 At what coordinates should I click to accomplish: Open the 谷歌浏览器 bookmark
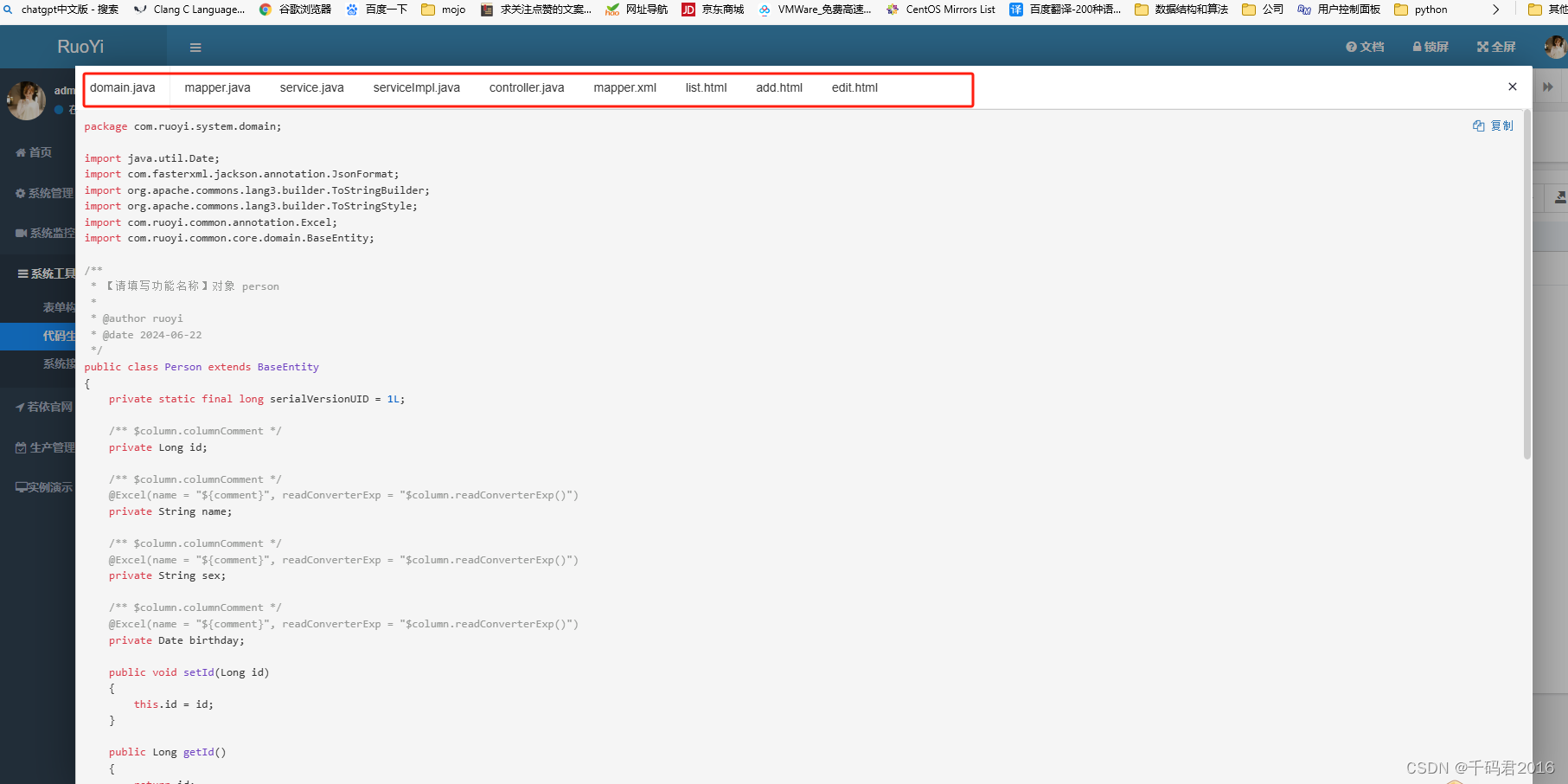295,10
